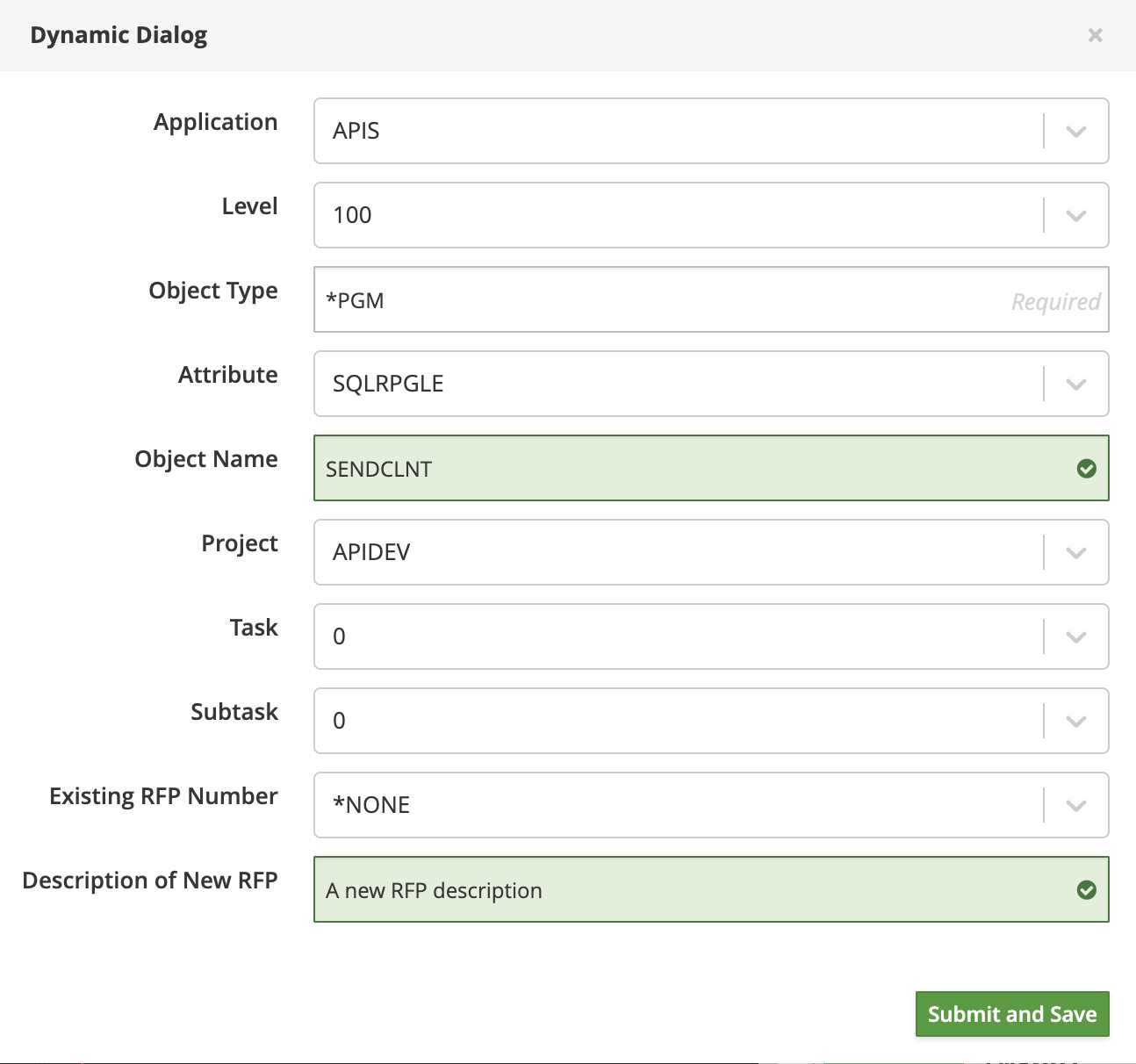This screenshot has height=1064, width=1136.
Task: Click the Object Name label
Action: coord(206,459)
